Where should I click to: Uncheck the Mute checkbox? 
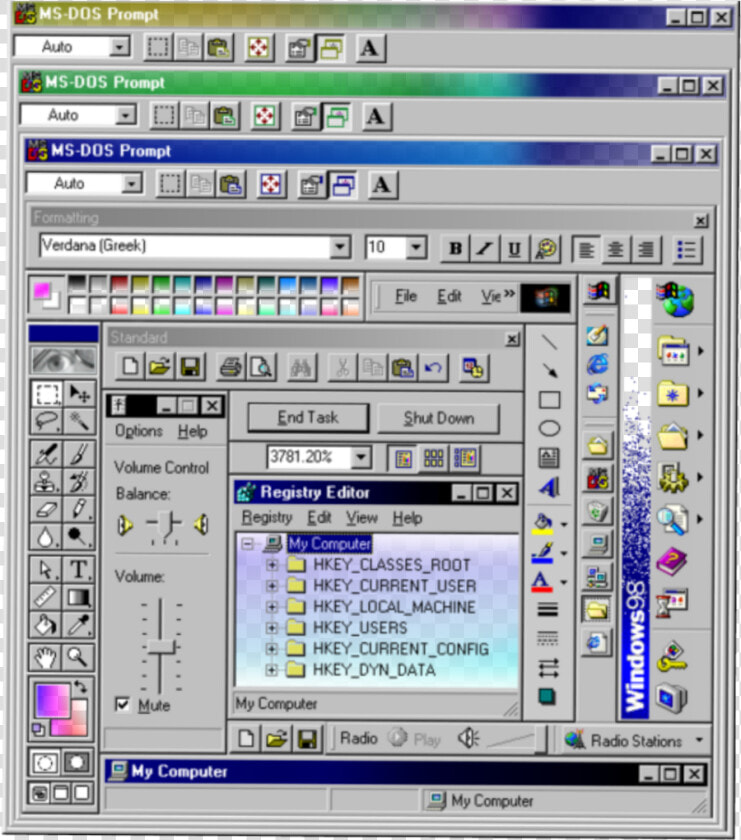(x=123, y=703)
